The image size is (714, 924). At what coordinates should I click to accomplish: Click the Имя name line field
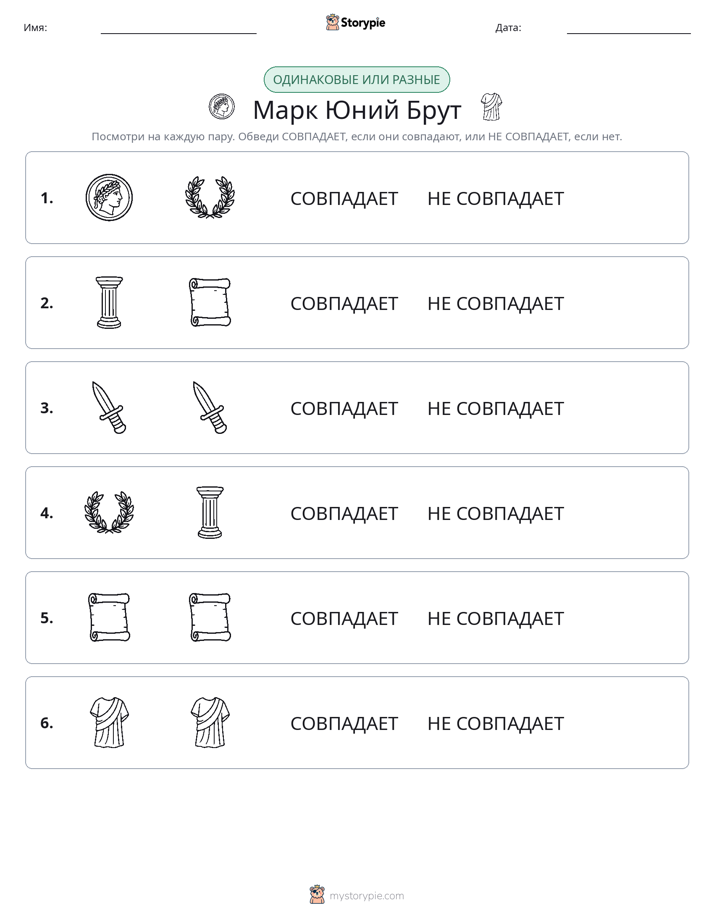[178, 28]
